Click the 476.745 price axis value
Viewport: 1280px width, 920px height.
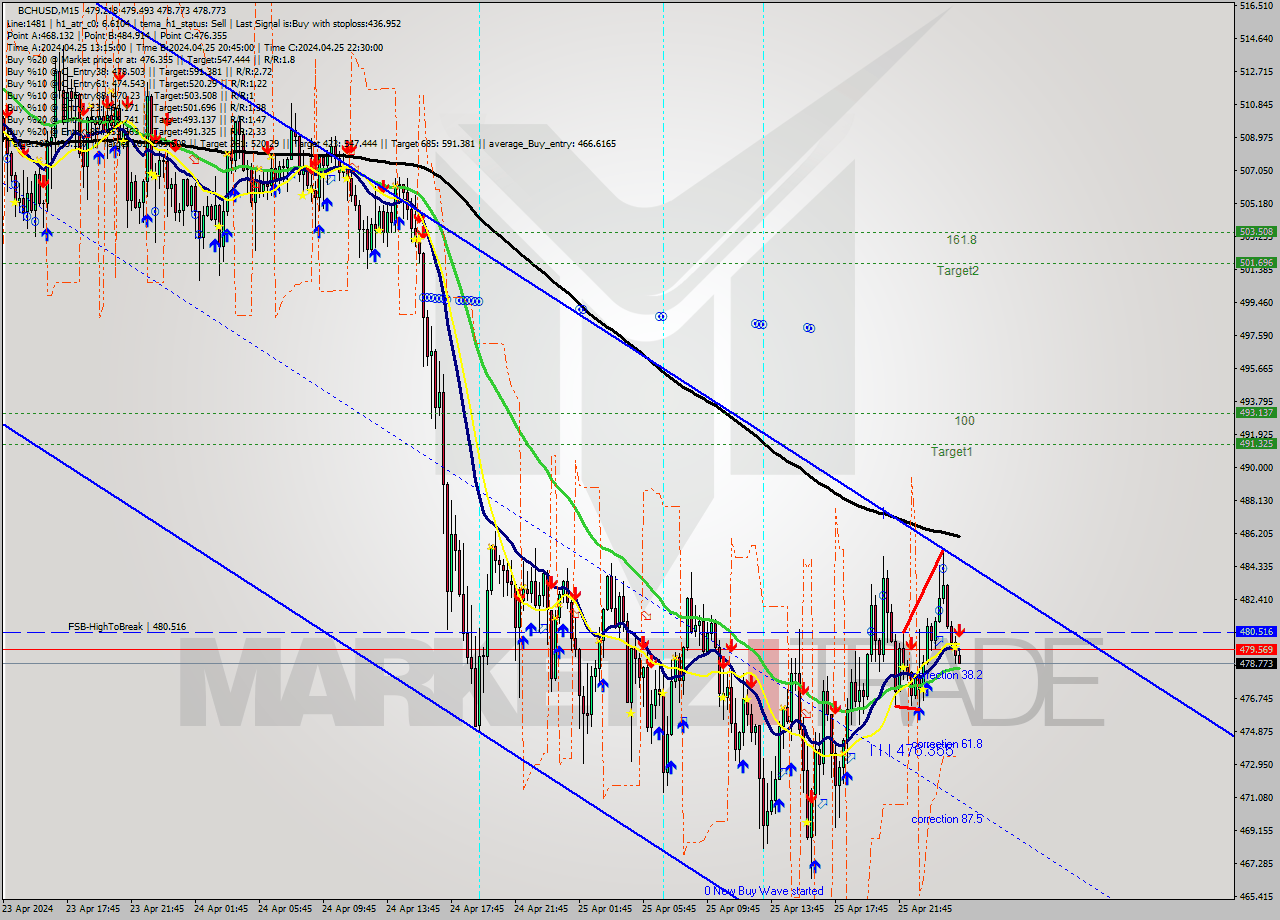[x=1256, y=699]
